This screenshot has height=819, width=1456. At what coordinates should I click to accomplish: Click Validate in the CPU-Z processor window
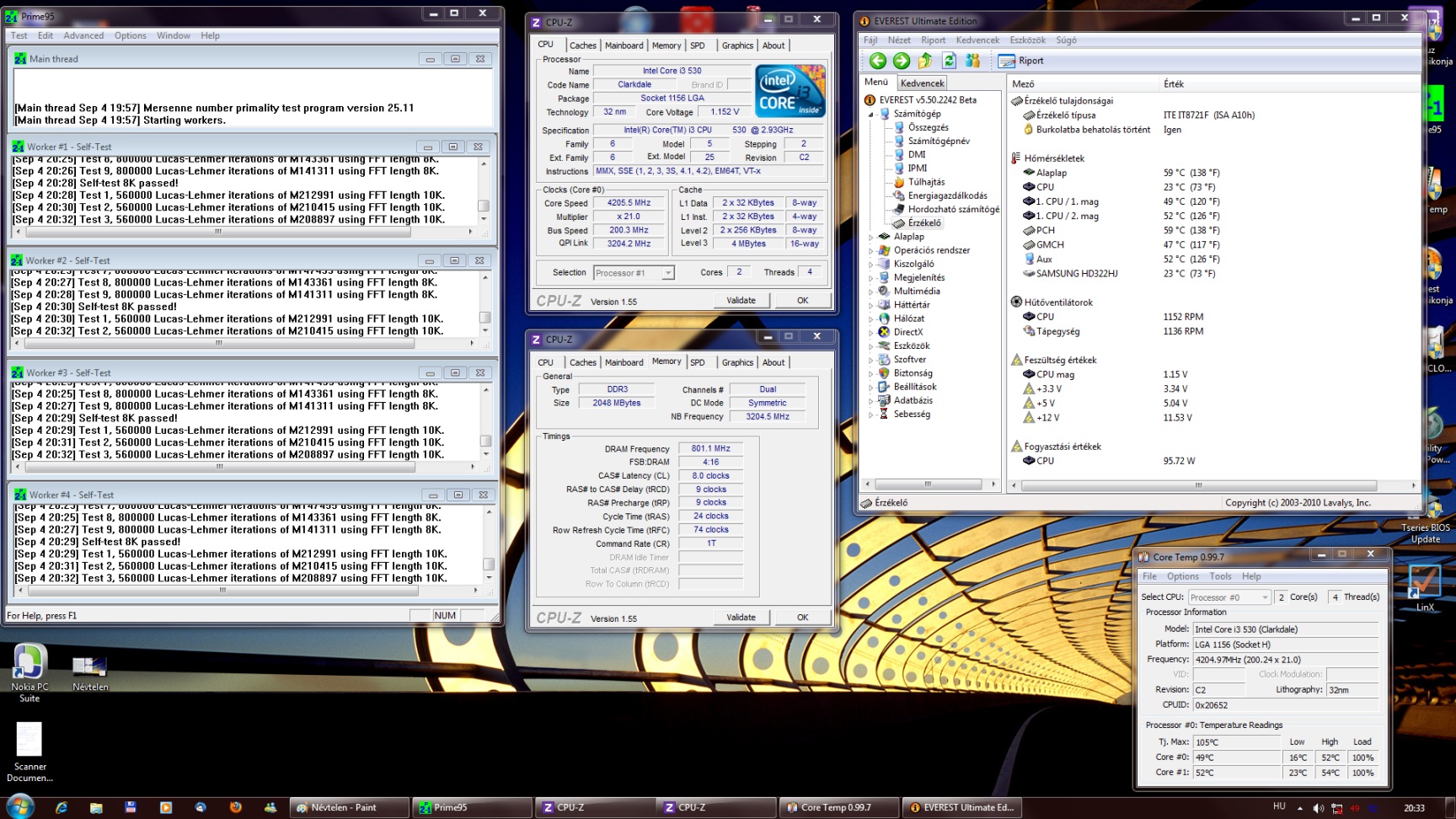point(741,300)
